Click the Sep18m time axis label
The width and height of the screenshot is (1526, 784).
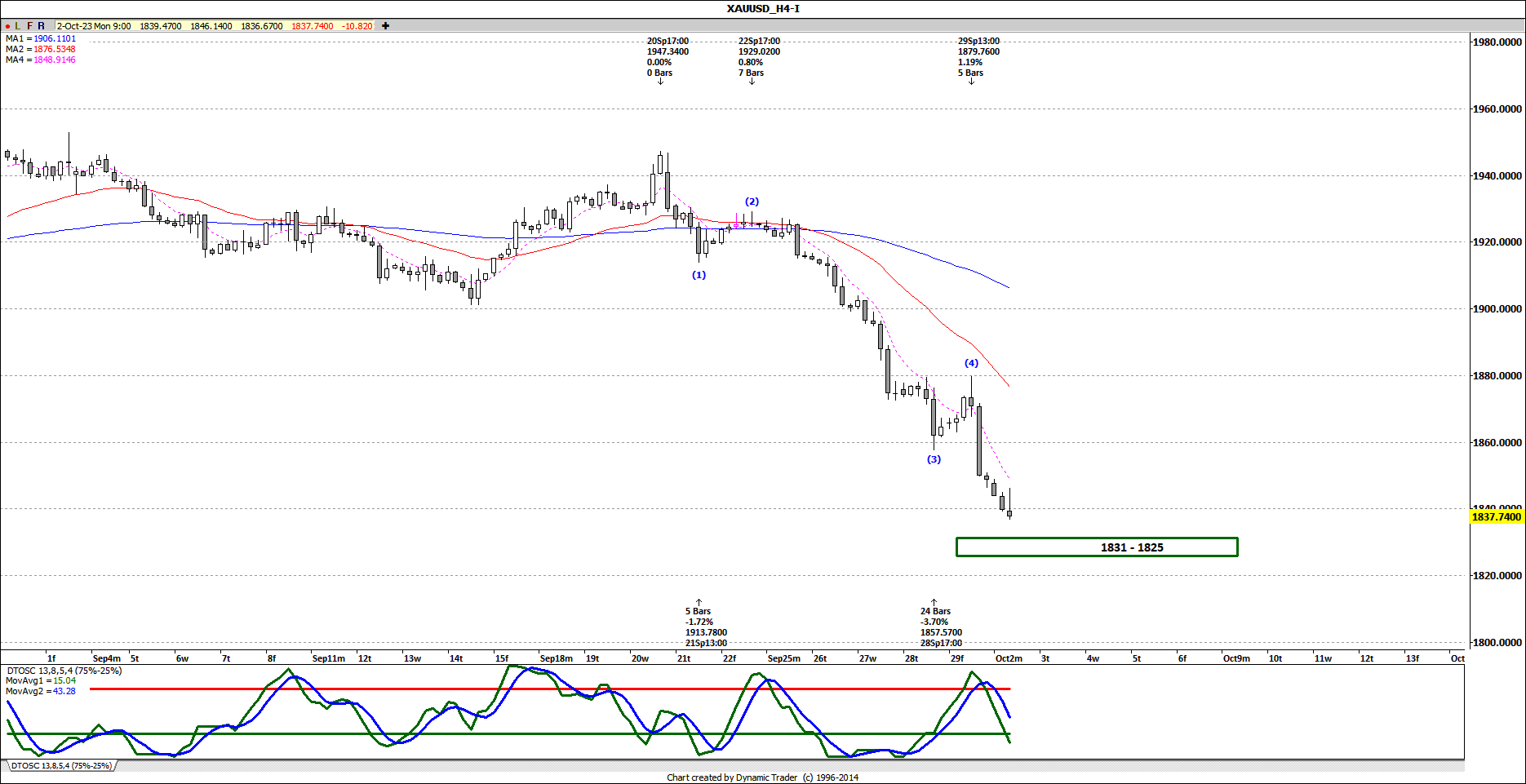point(557,658)
